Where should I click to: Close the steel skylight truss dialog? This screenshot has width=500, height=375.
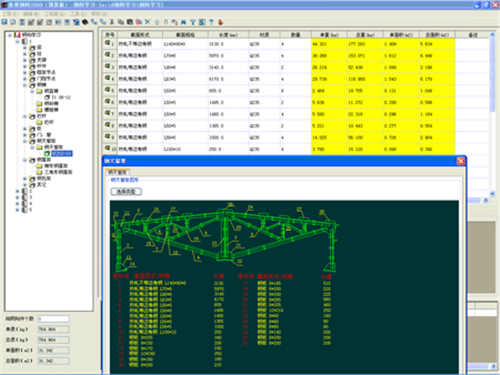(461, 161)
